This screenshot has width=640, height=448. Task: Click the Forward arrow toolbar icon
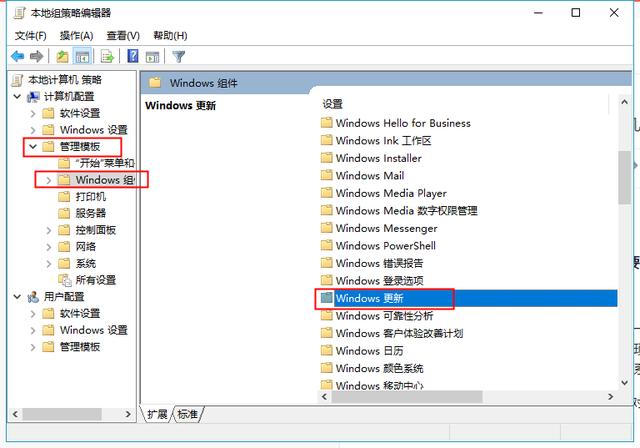coord(37,56)
